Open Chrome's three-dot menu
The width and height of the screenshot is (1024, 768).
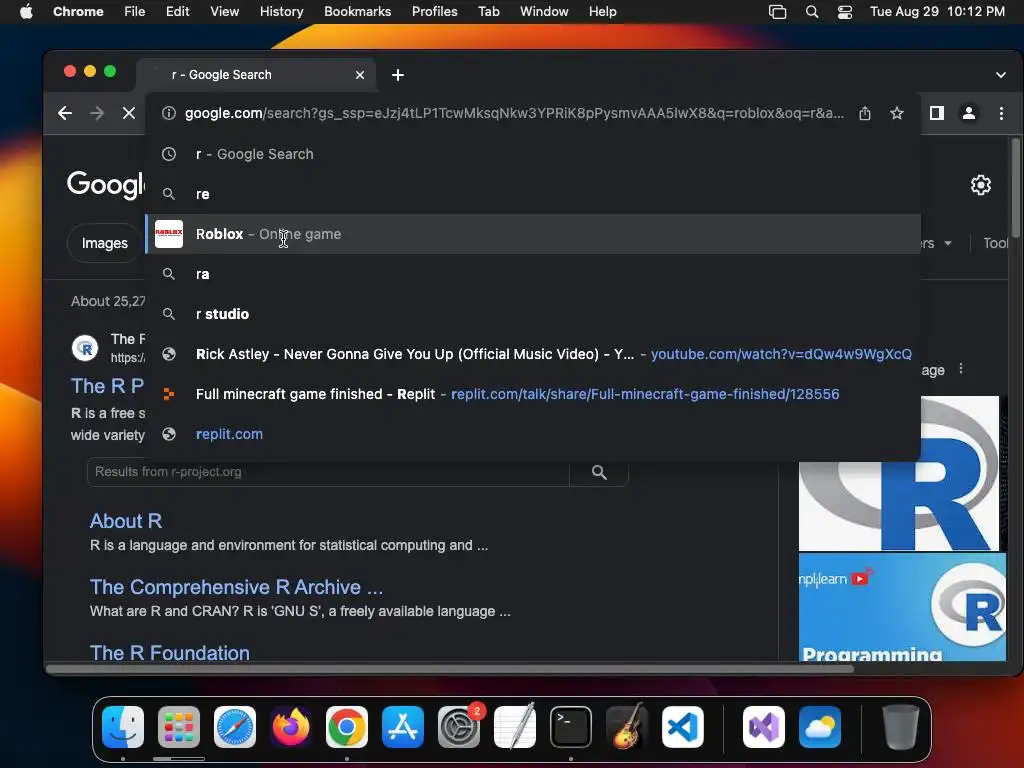pos(1001,113)
